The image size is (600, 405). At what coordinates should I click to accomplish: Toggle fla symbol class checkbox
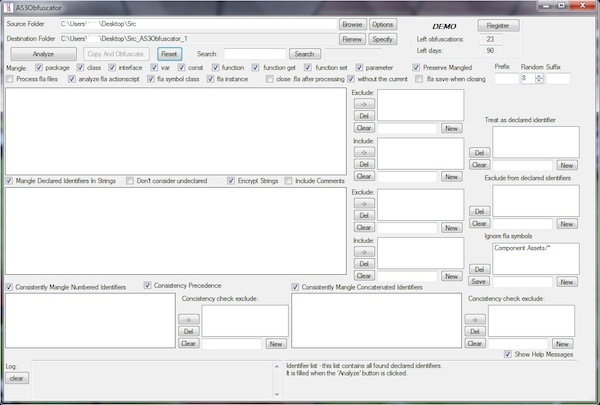coord(151,79)
